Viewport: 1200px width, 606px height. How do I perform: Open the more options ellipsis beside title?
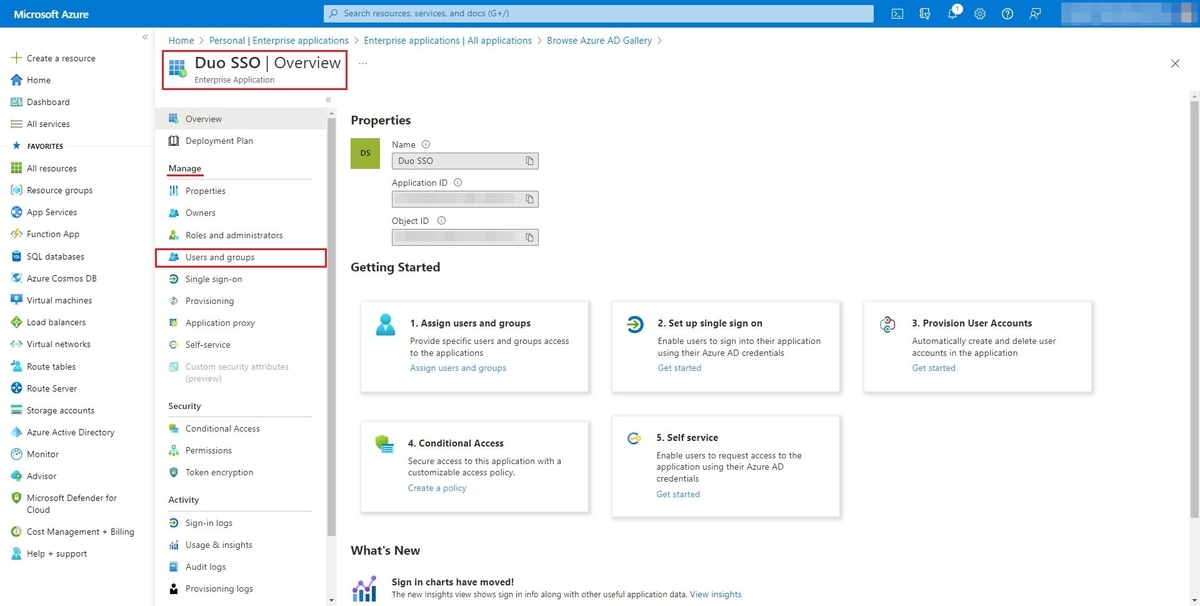click(x=363, y=63)
